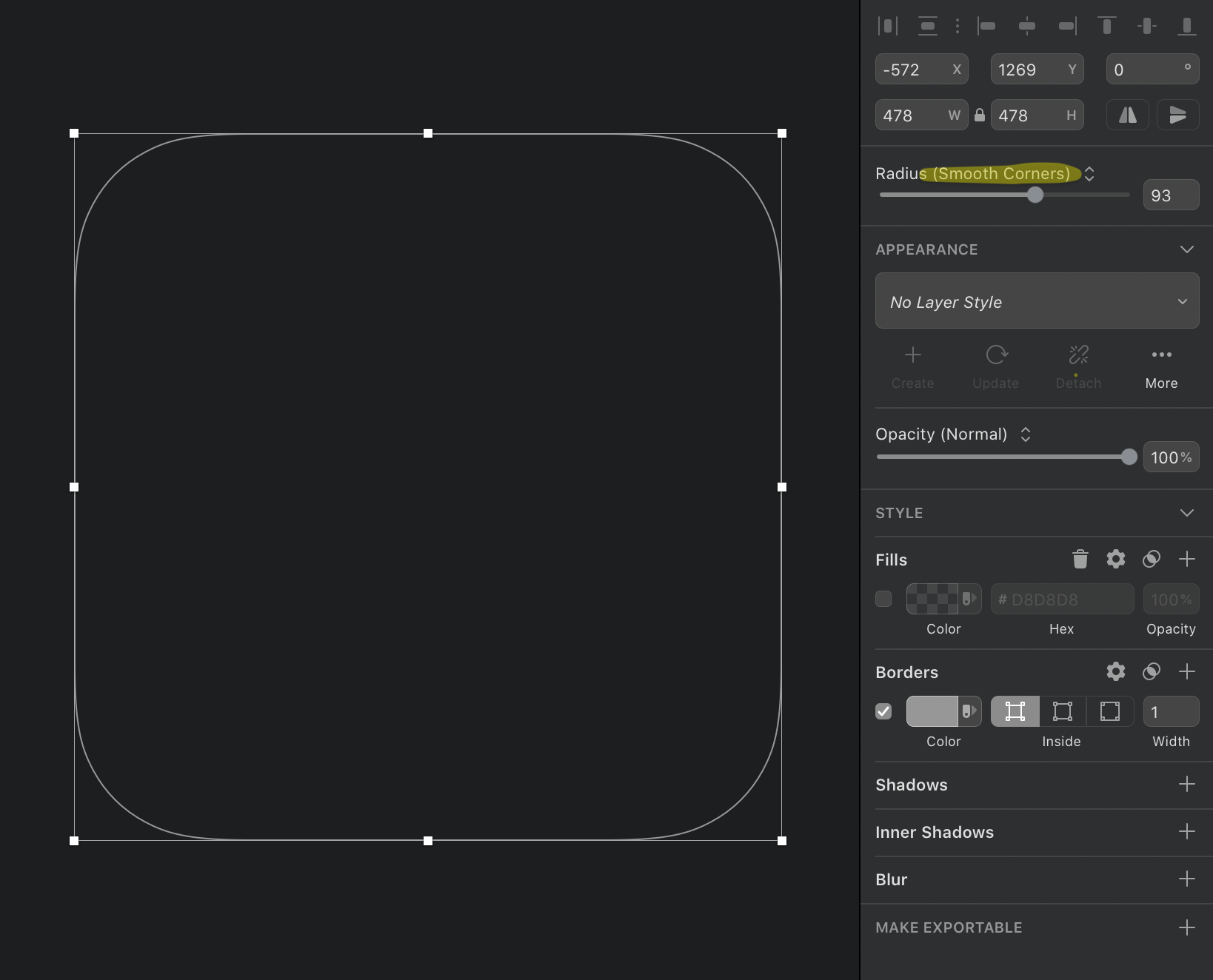Open the Radius Smooth Corners type selector
Screen dimensions: 1213x980
1089,174
